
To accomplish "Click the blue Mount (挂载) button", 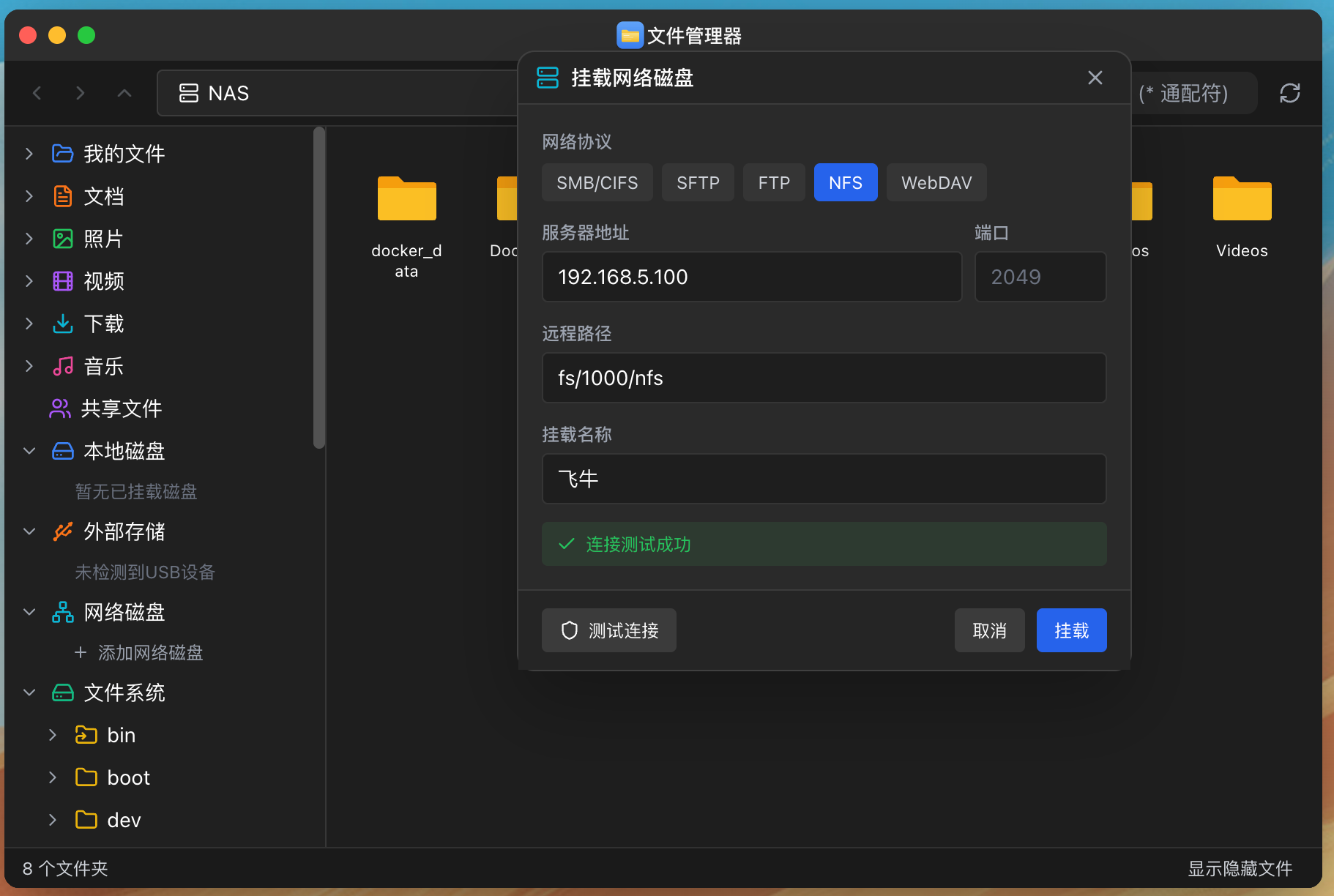I will pyautogui.click(x=1070, y=630).
